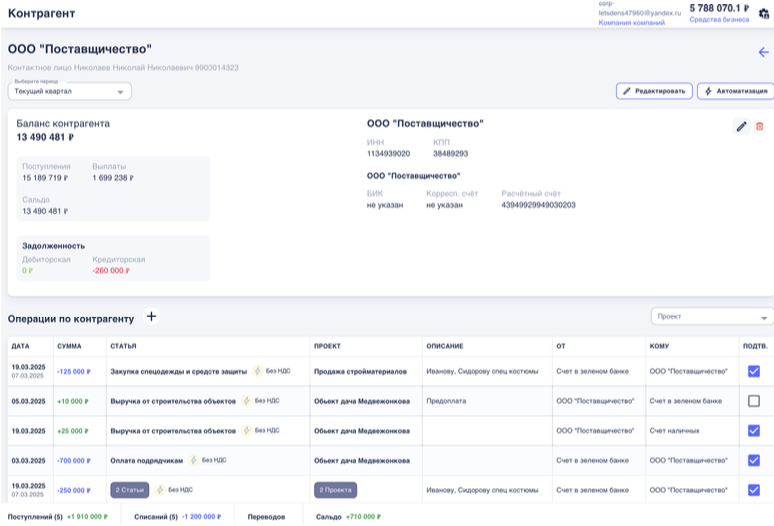Expand the Проект filter dropdown
The width and height of the screenshot is (774, 526).
point(711,316)
